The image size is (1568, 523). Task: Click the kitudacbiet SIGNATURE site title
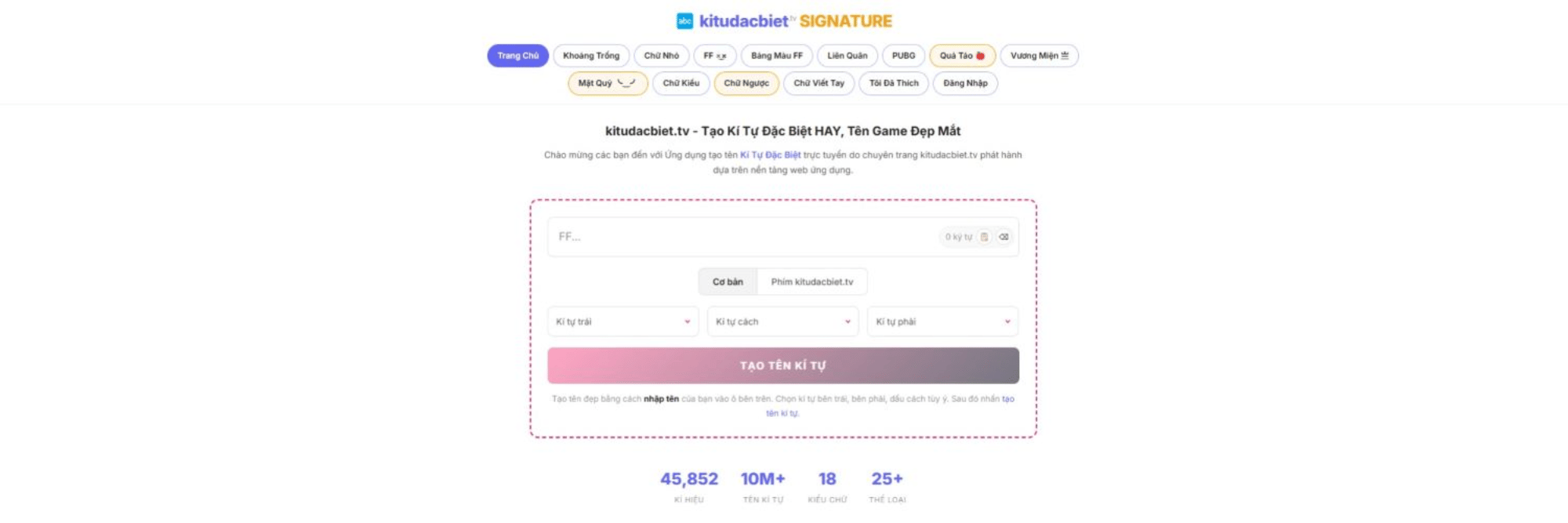pos(795,21)
